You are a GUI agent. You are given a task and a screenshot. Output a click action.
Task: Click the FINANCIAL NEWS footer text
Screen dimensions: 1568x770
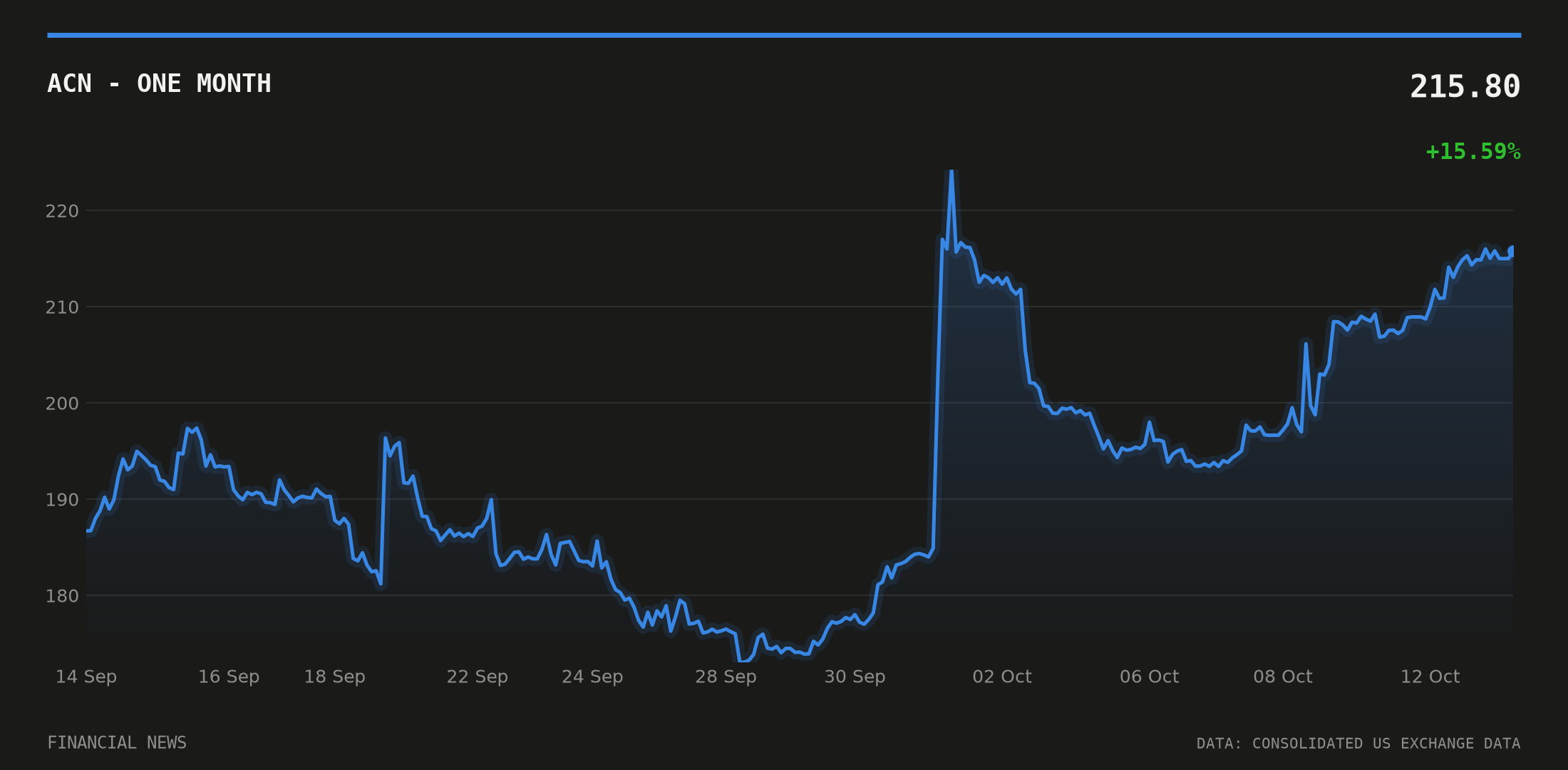pyautogui.click(x=117, y=743)
